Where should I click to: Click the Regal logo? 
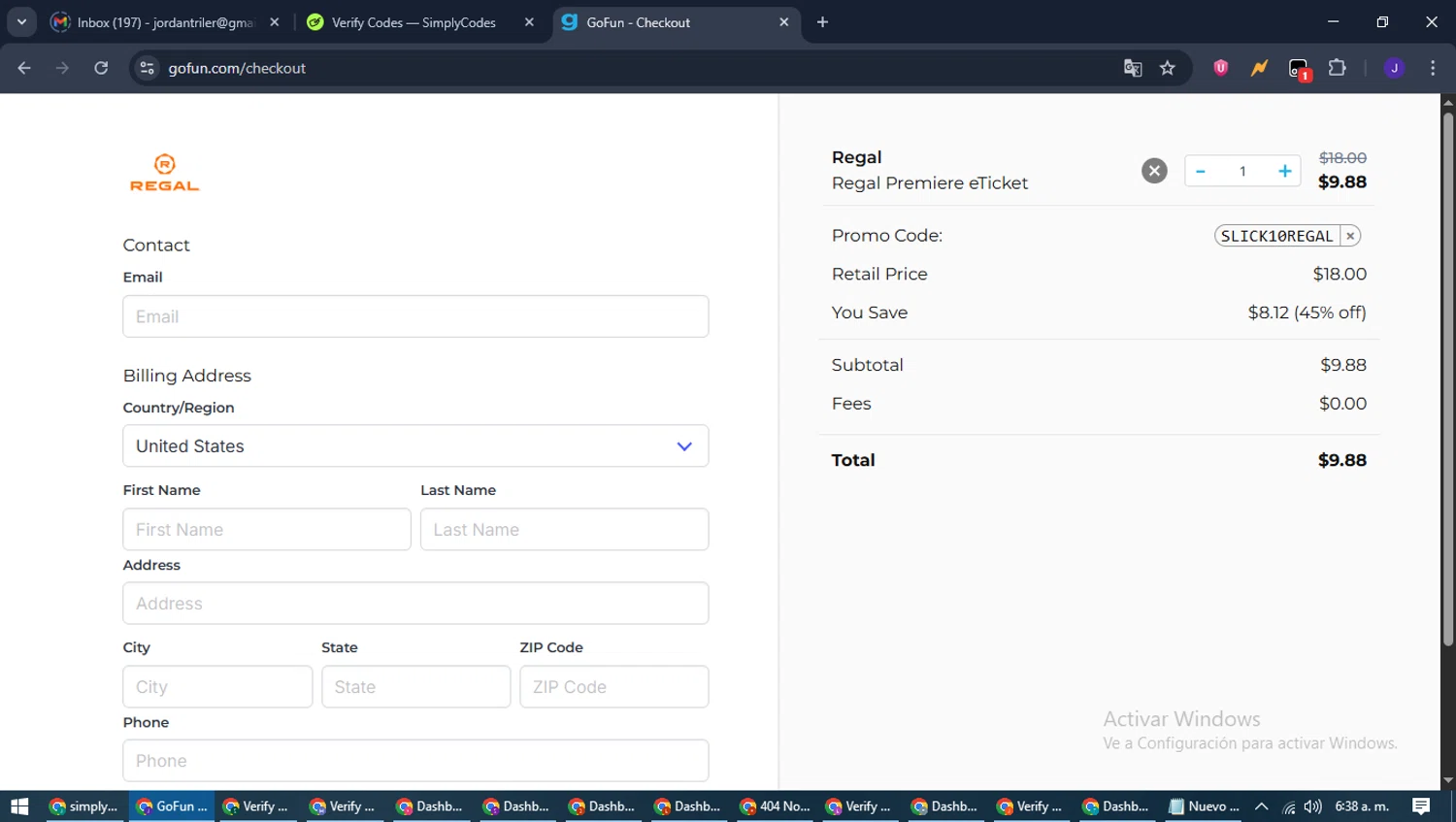coord(164,173)
